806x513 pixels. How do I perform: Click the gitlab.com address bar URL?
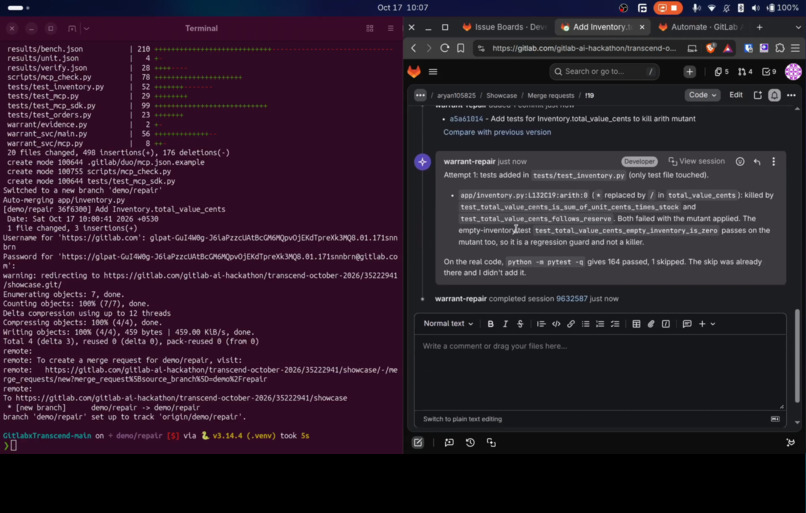pyautogui.click(x=584, y=48)
